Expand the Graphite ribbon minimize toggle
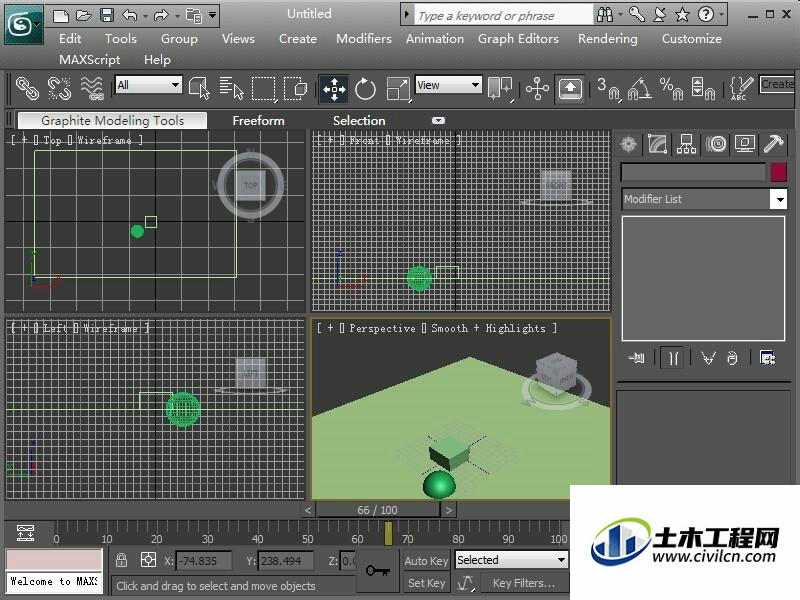The image size is (800, 600). click(x=438, y=120)
